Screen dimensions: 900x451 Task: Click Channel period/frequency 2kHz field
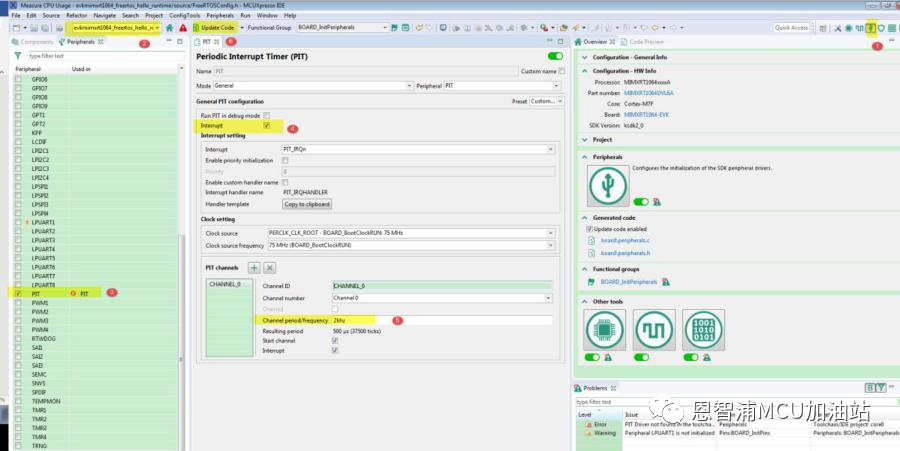coord(442,320)
